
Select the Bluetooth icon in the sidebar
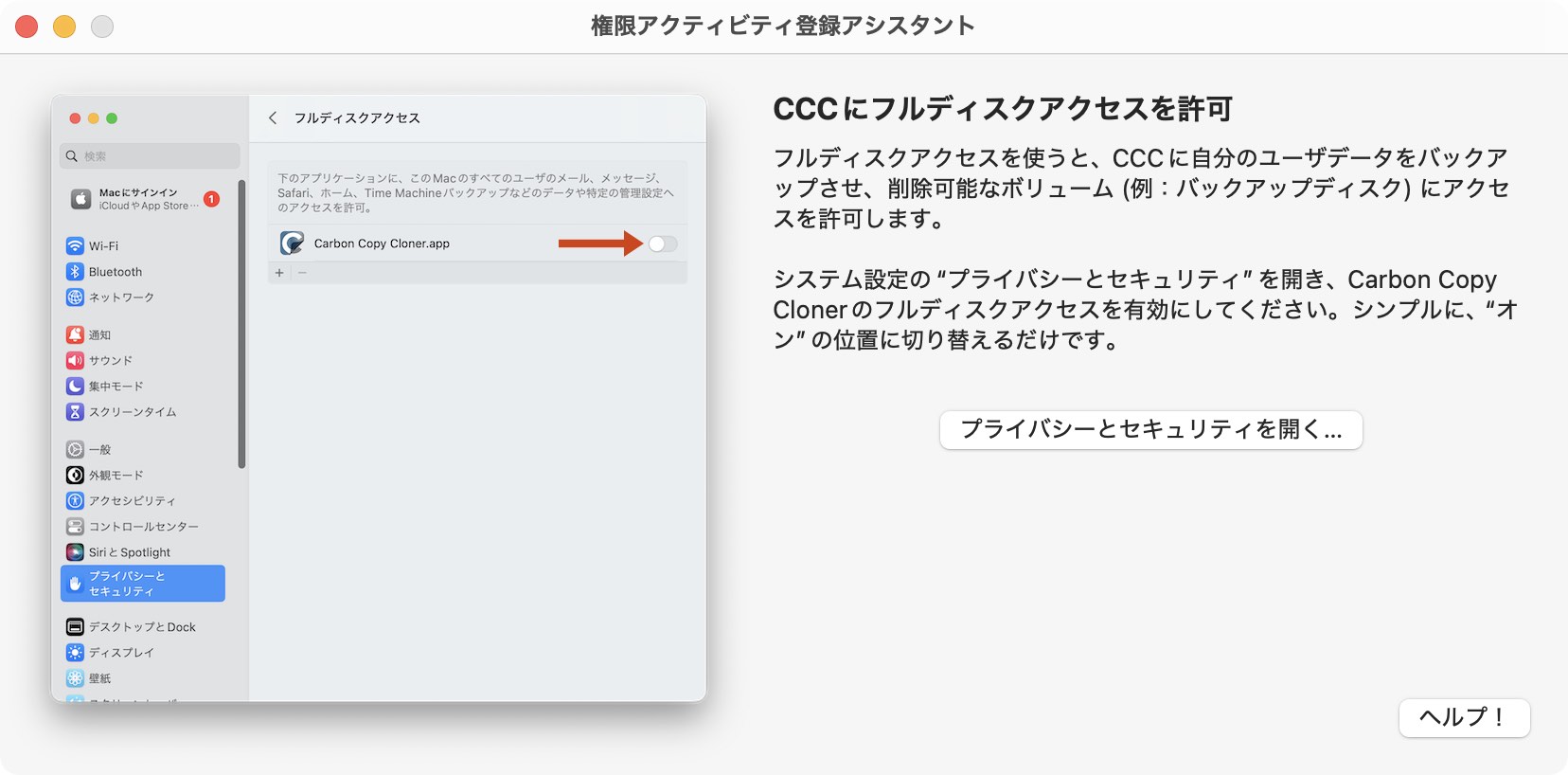[x=75, y=271]
